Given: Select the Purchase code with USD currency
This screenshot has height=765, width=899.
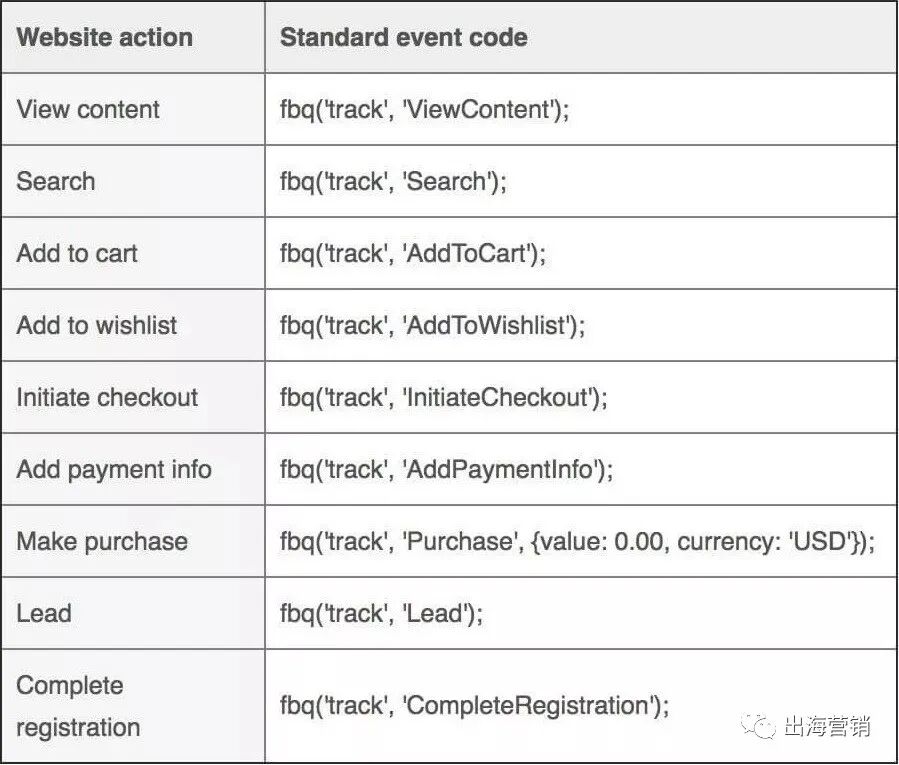Looking at the screenshot, I should coord(577,541).
